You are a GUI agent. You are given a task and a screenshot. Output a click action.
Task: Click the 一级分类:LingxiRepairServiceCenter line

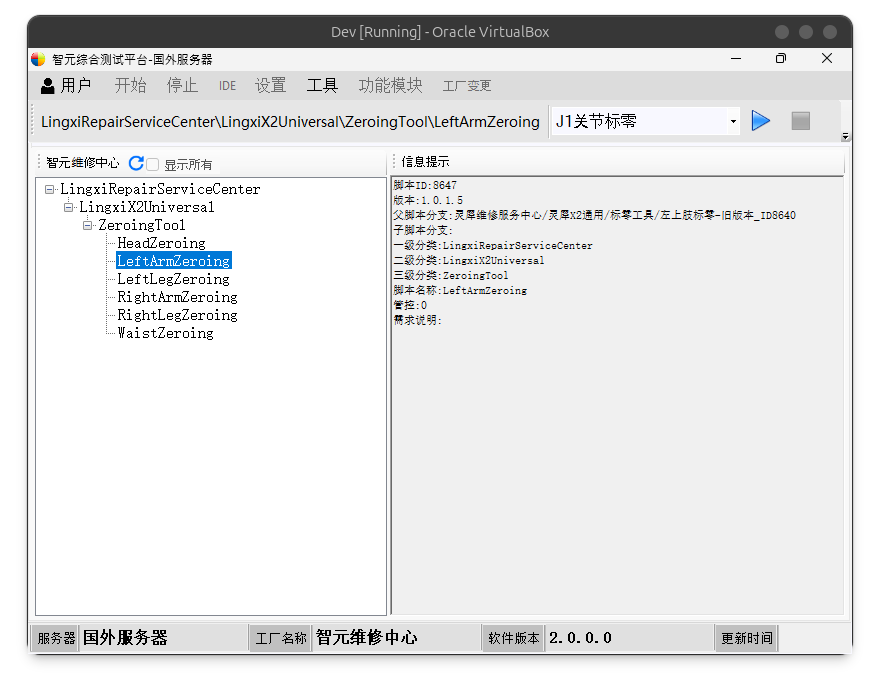(493, 246)
